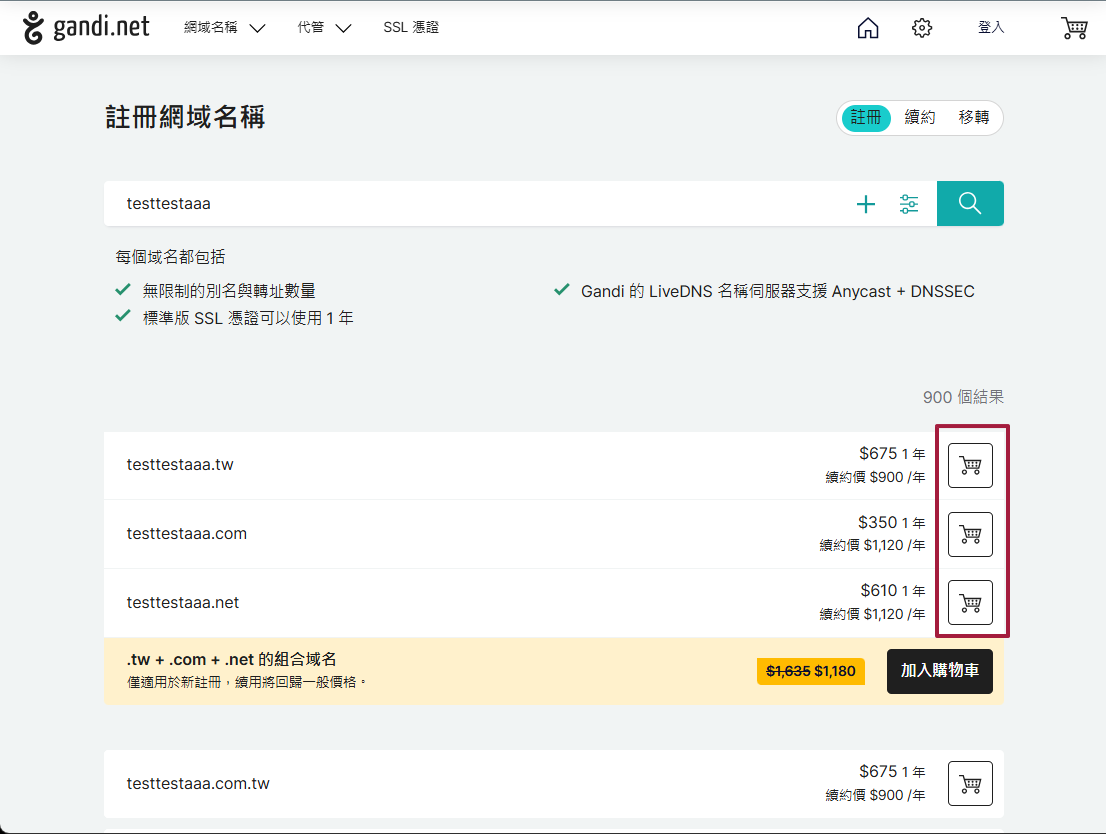Select the 註冊 mode toggle
This screenshot has width=1106, height=834.
866,118
